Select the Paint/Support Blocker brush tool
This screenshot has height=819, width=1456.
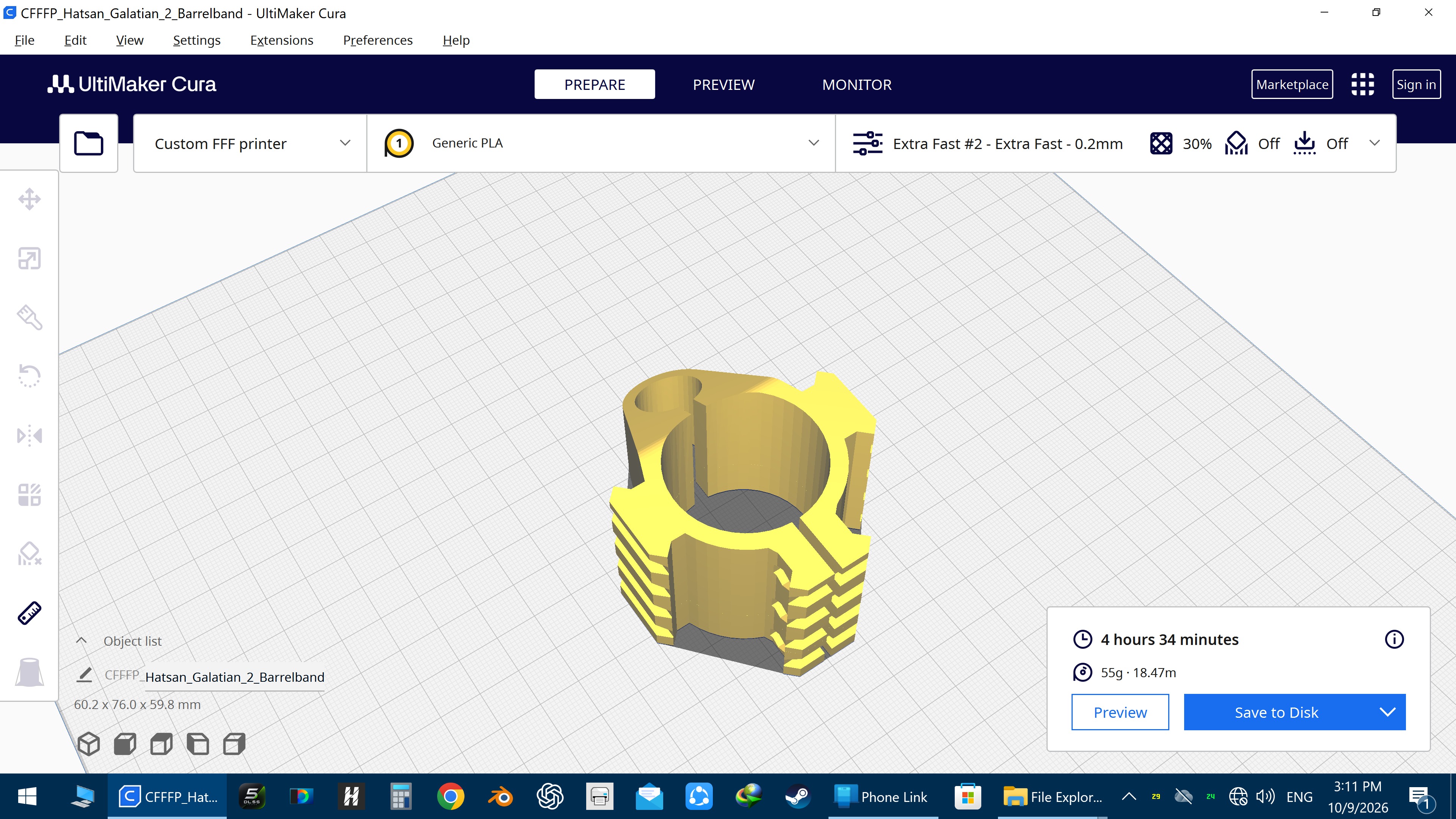coord(30,318)
